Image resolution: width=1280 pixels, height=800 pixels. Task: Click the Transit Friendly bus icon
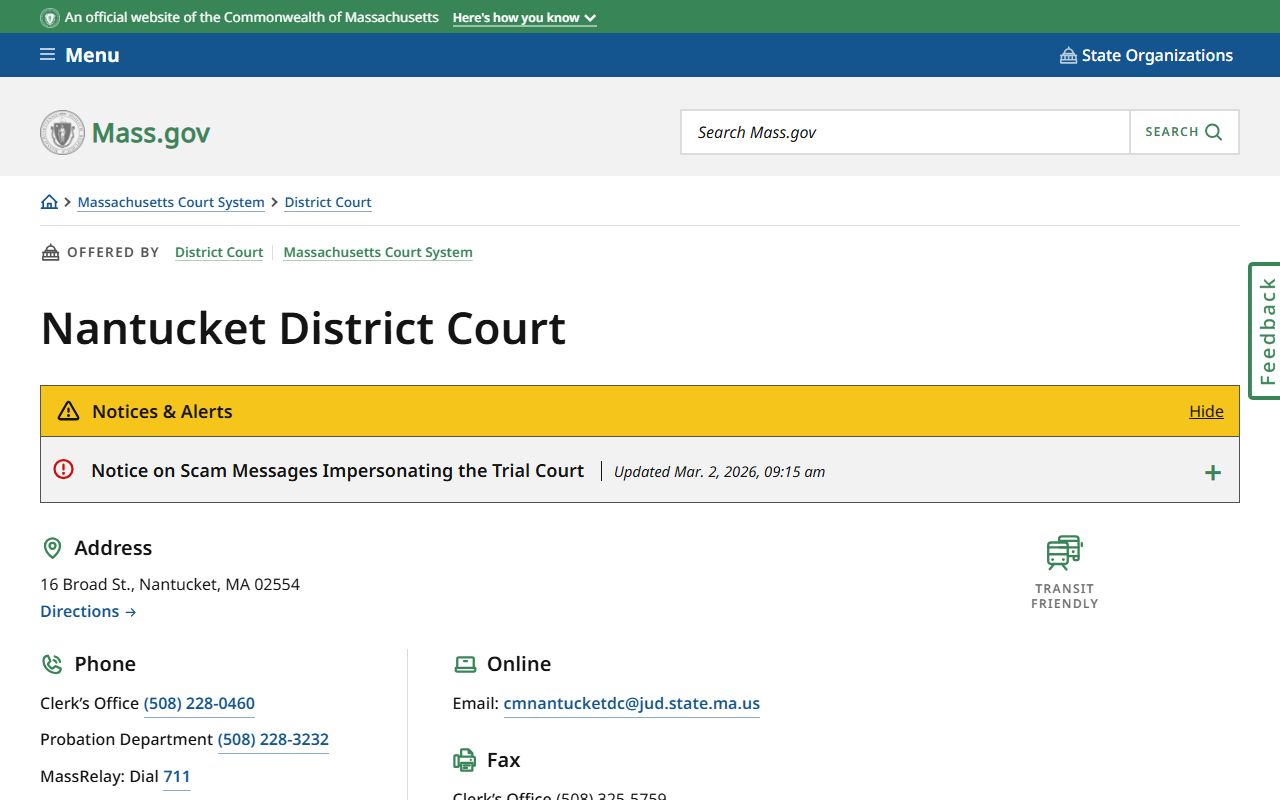click(1064, 553)
